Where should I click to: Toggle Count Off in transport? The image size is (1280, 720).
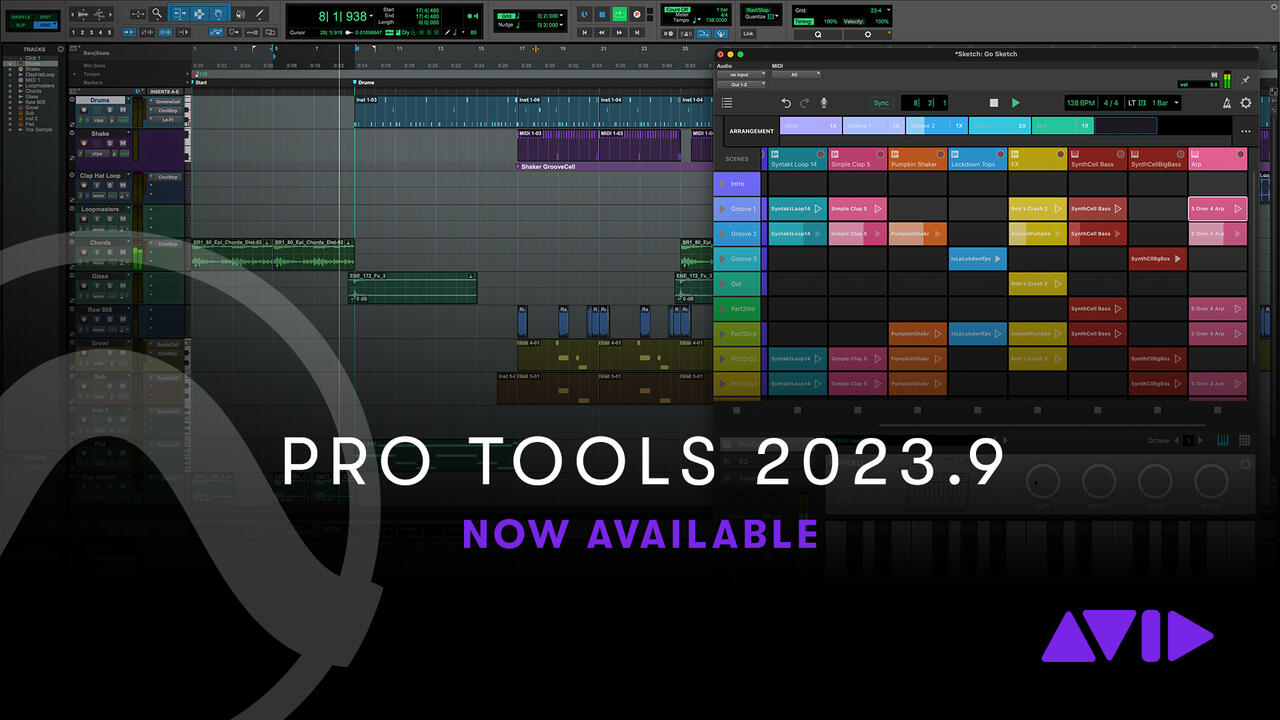click(x=677, y=9)
